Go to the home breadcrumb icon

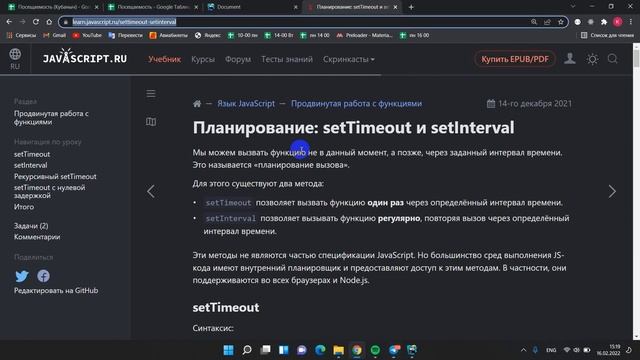point(197,104)
